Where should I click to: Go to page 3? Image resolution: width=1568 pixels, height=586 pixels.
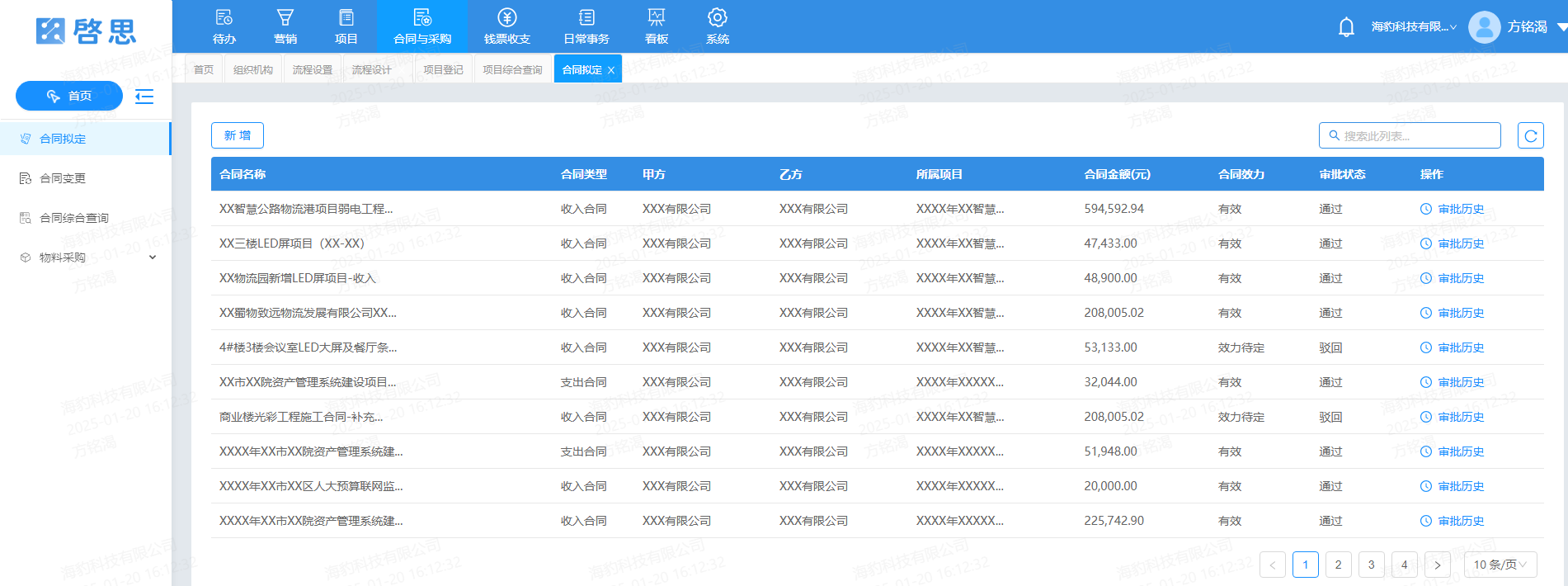[x=1372, y=565]
